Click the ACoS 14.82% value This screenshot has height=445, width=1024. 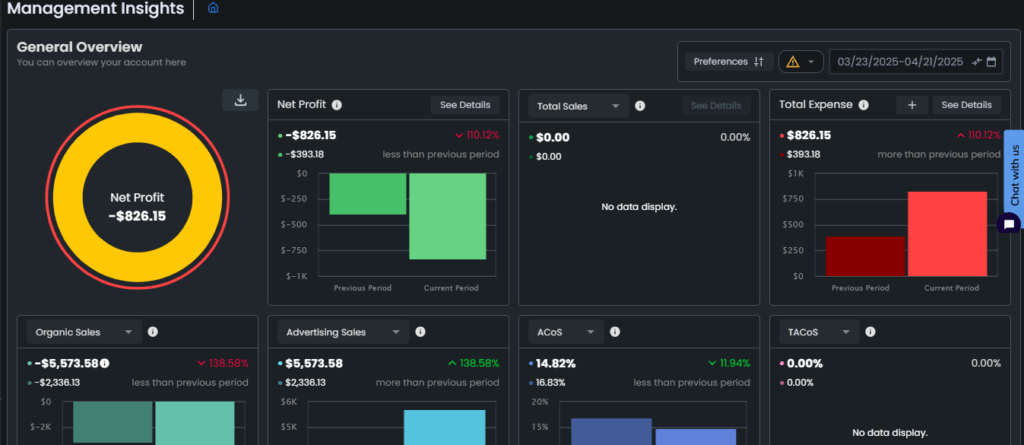coord(556,363)
